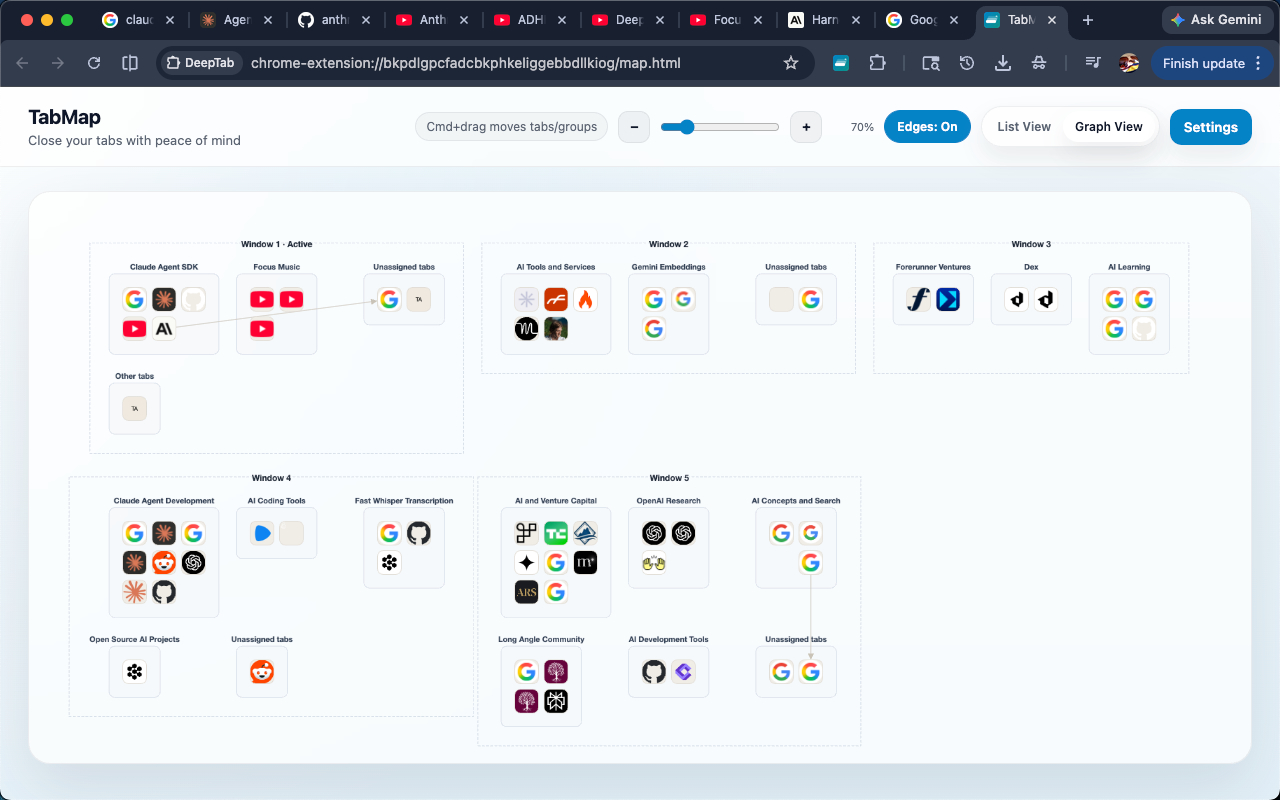Click the blue icon in AI Coding Tools
Viewport: 1280px width, 800px height.
262,533
